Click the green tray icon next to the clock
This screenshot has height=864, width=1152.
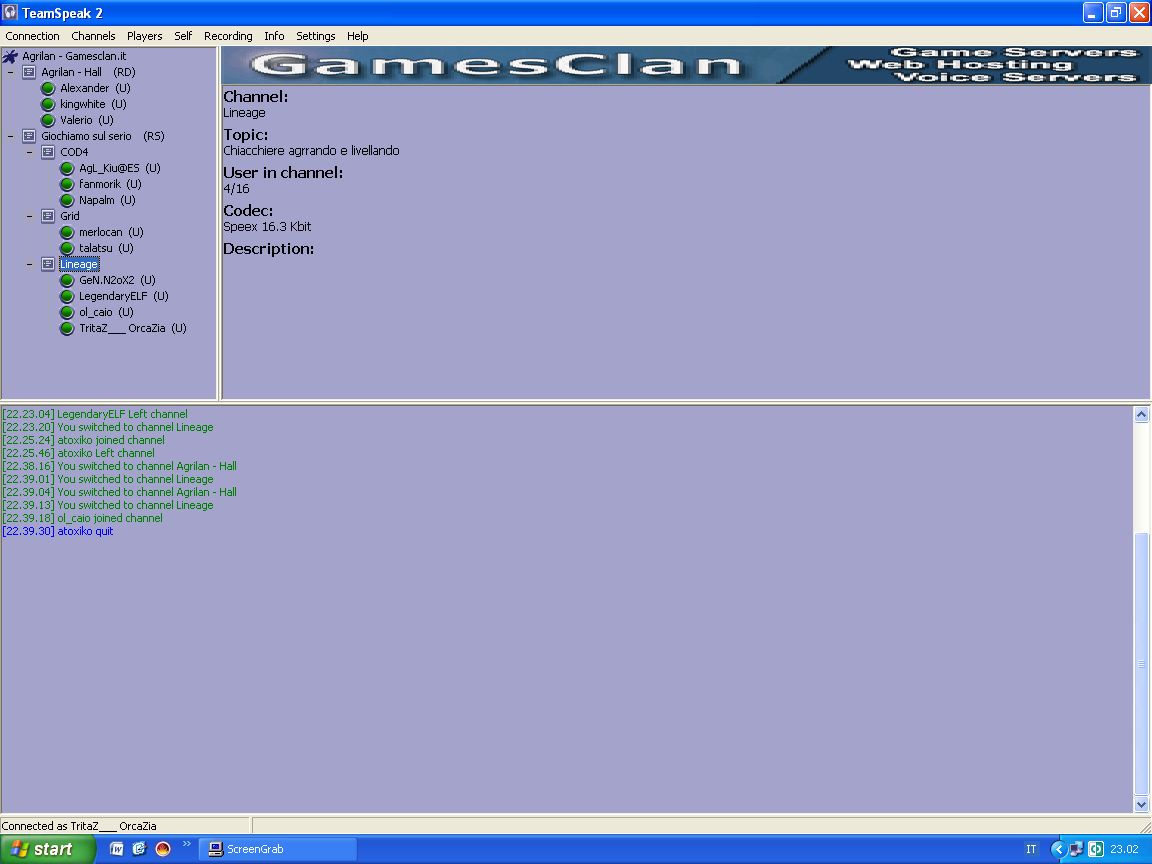pyautogui.click(x=1095, y=849)
